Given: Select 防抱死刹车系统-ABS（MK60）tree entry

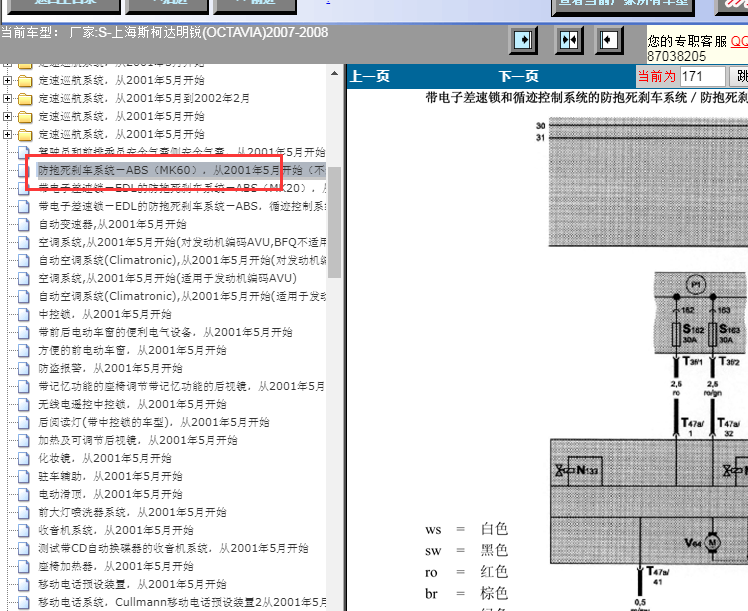Looking at the screenshot, I should click(181, 170).
